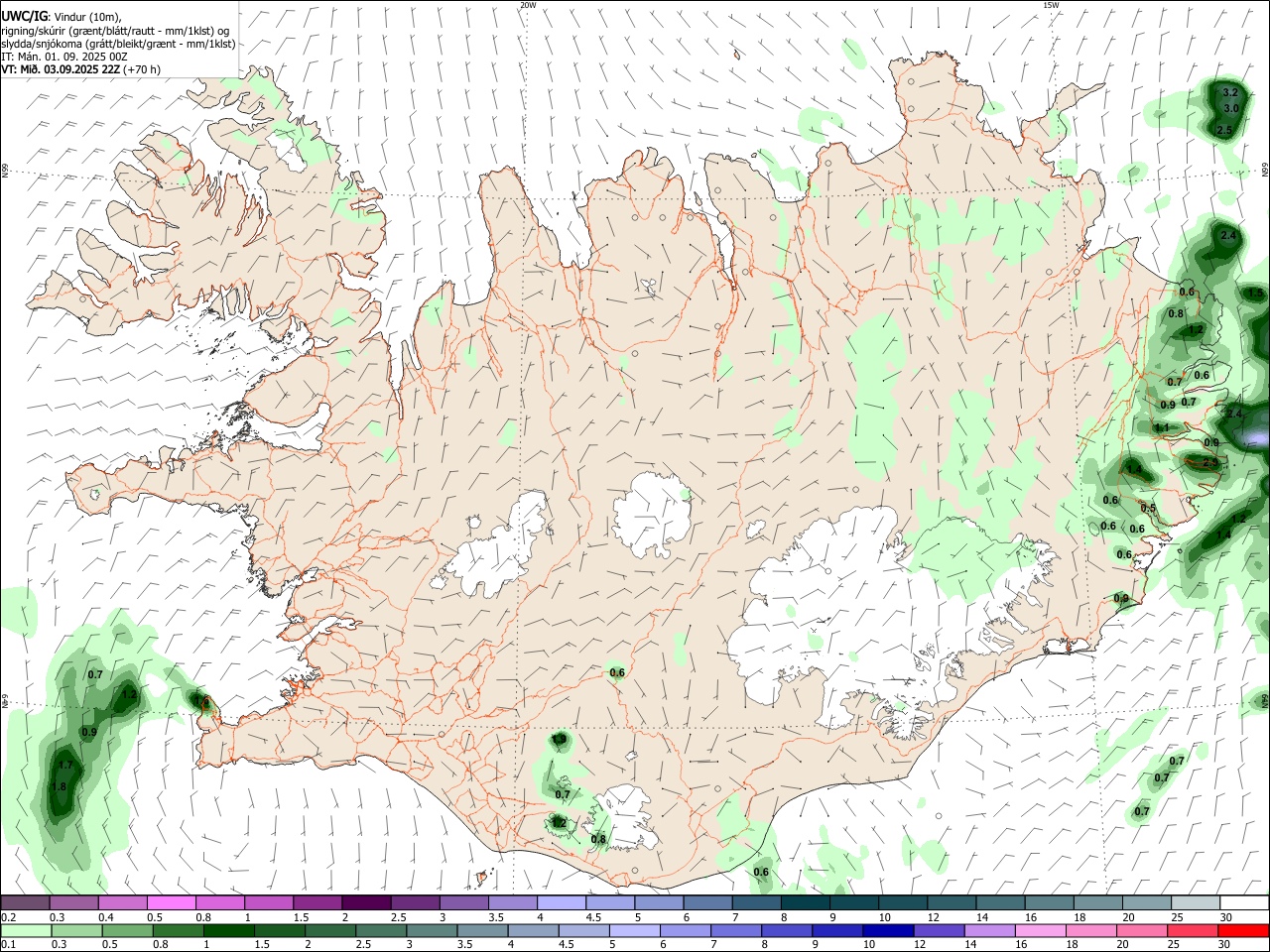1270x952 pixels.
Task: Click the IT: Mán. 01. 09. 2025 00Z line
Action: 64,57
